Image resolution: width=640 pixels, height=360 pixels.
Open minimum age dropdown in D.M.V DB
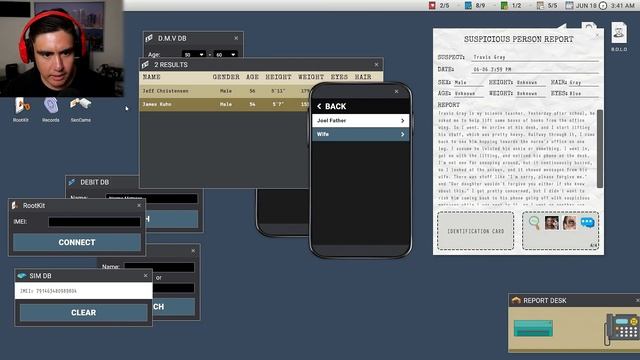point(193,54)
